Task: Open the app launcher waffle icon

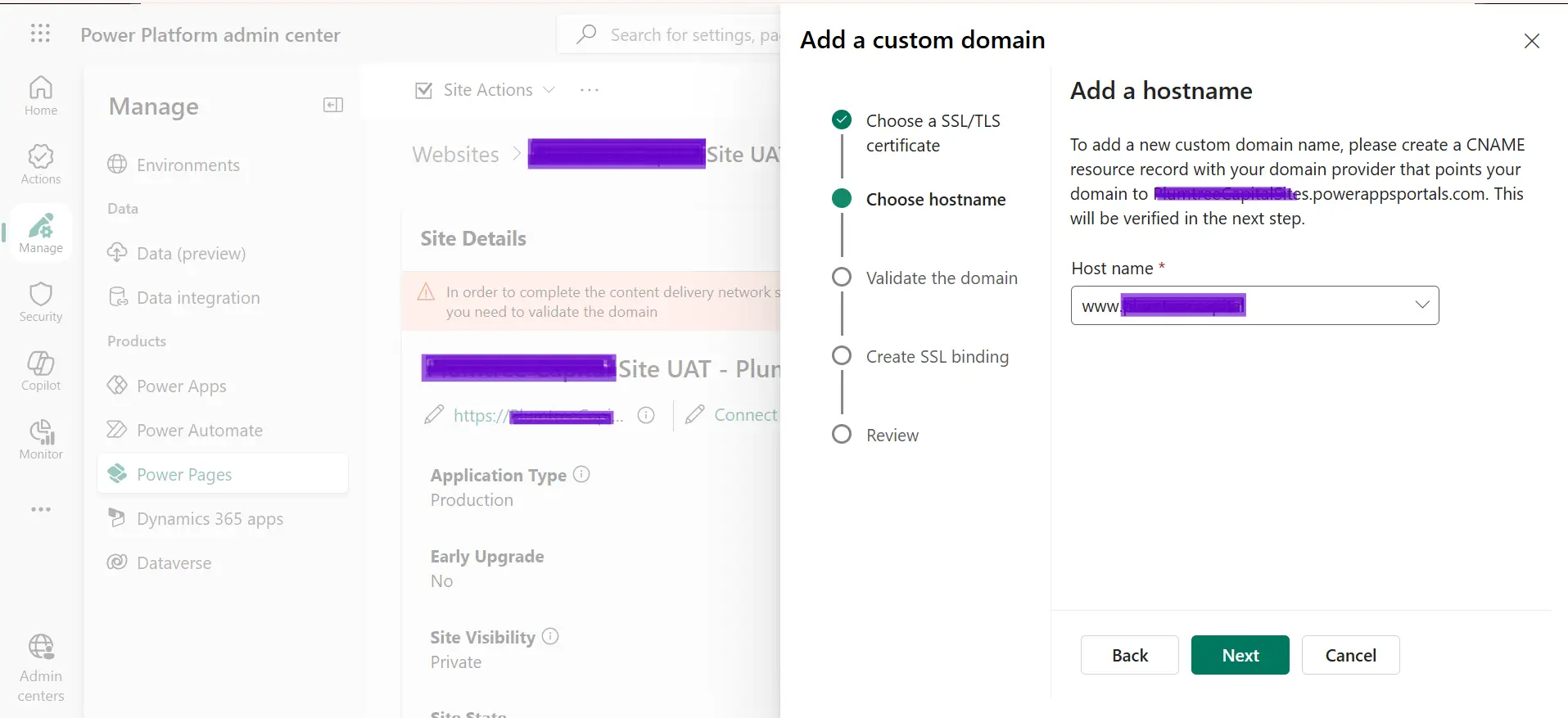Action: 40,34
